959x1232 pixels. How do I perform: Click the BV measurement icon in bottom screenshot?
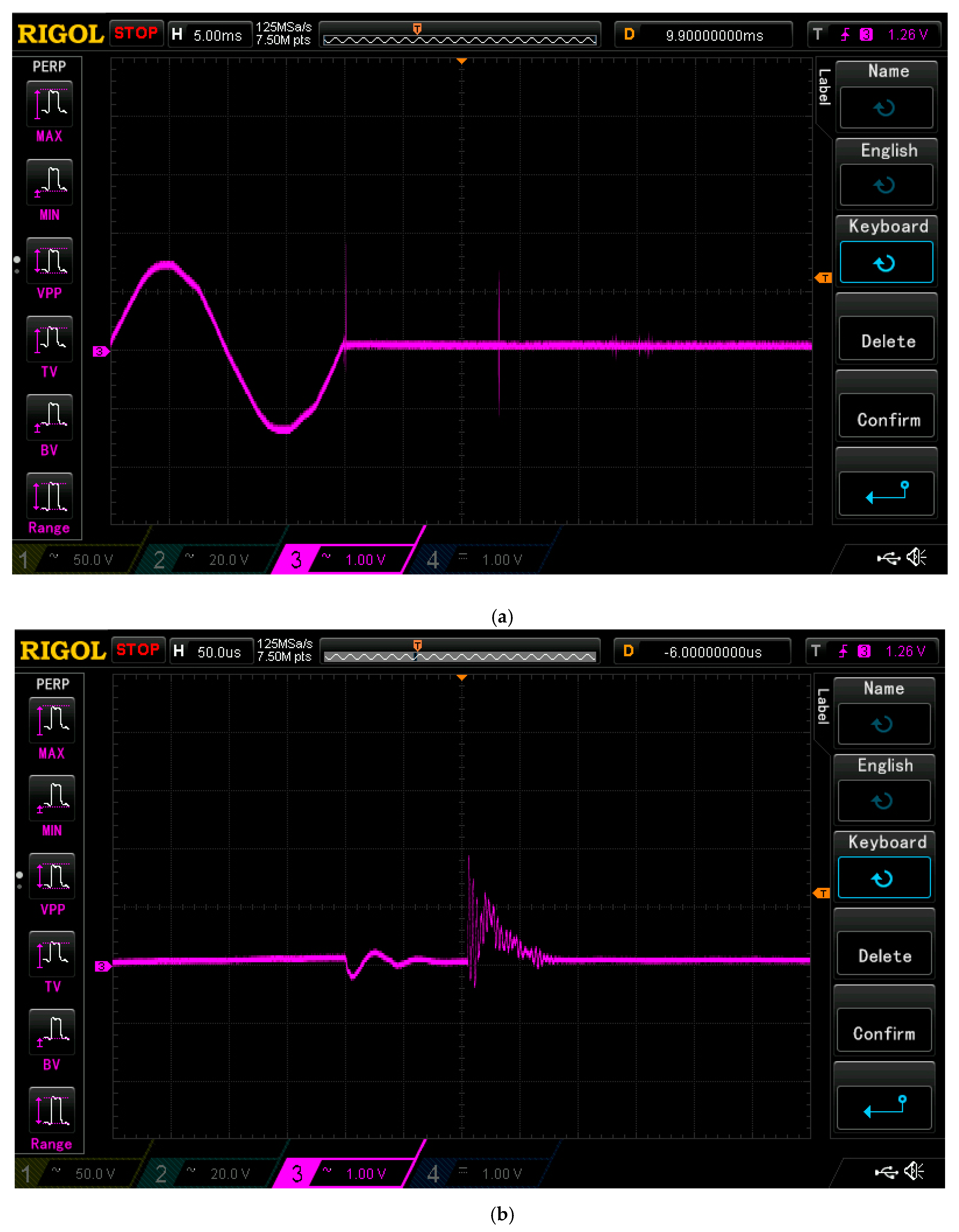click(x=52, y=1031)
